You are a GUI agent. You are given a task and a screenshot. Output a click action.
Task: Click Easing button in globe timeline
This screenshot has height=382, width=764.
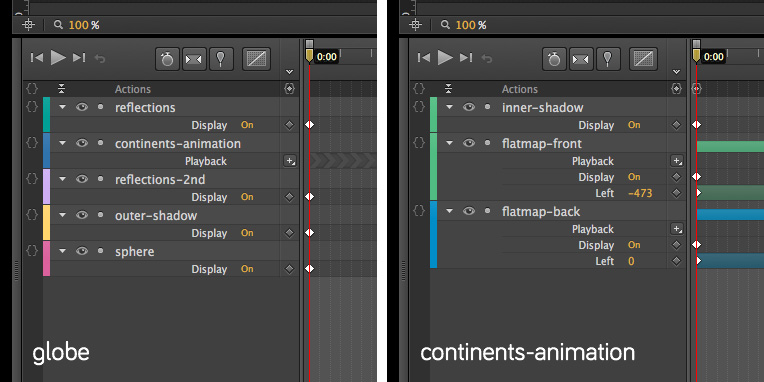[x=256, y=59]
